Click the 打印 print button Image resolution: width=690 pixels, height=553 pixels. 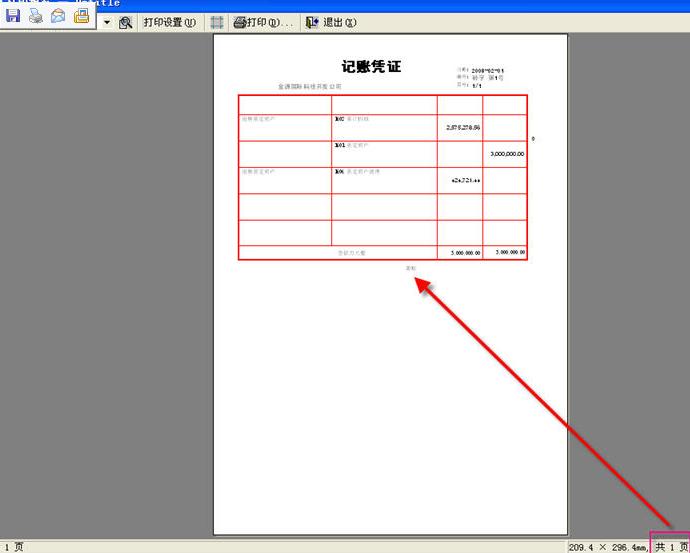263,22
